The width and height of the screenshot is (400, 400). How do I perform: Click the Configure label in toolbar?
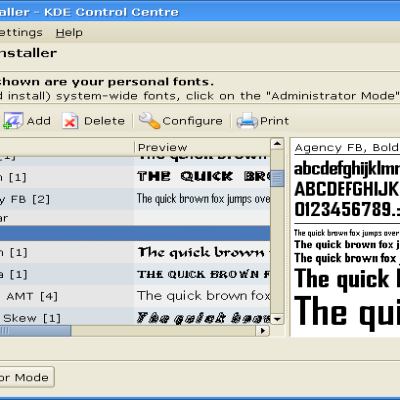[192, 121]
